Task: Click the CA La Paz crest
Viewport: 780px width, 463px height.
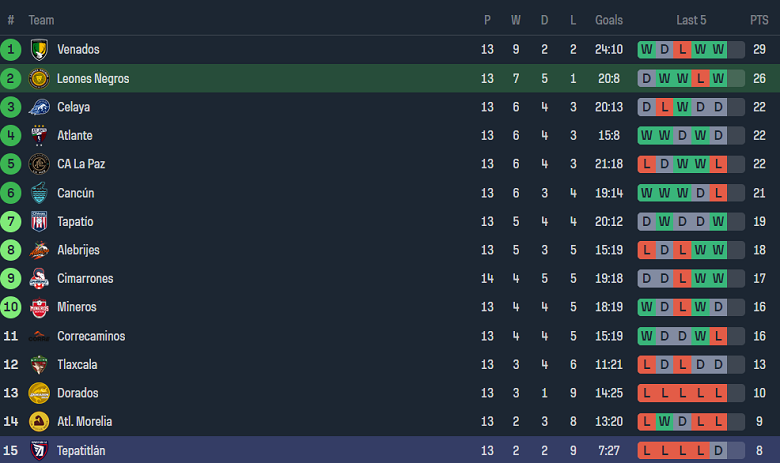Action: (x=39, y=164)
